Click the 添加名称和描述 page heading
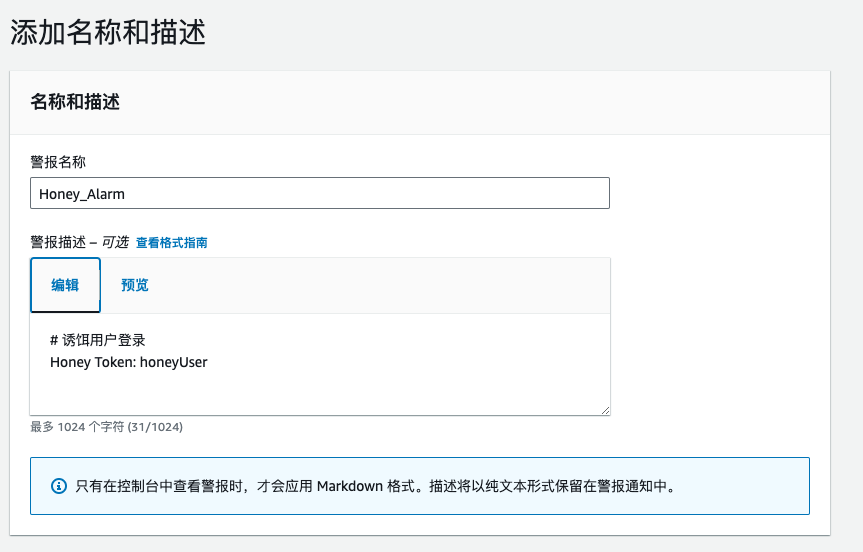863x552 pixels. click(108, 32)
